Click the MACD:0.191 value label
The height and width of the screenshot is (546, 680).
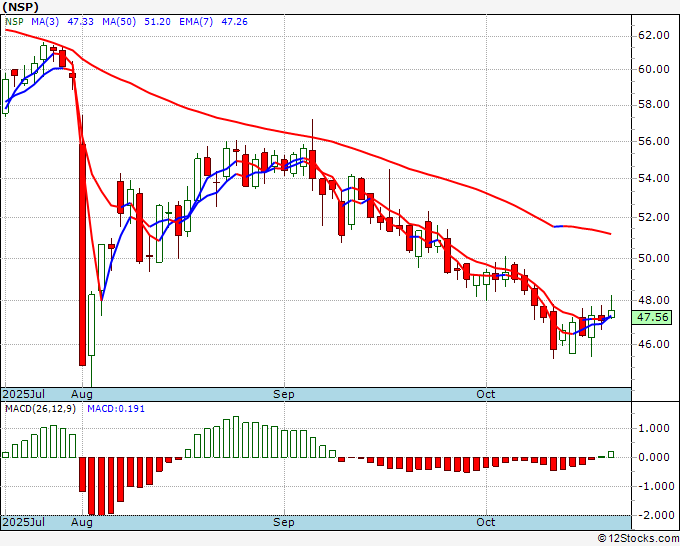116,409
